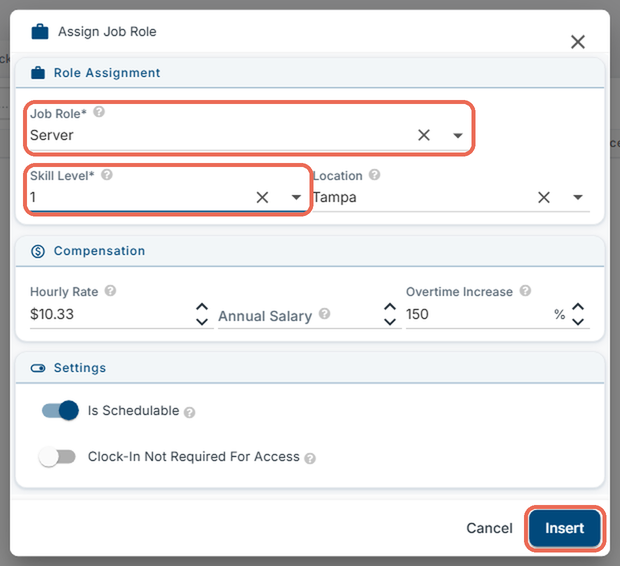Click the Compensation heading
This screenshot has width=620, height=566.
coord(99,251)
